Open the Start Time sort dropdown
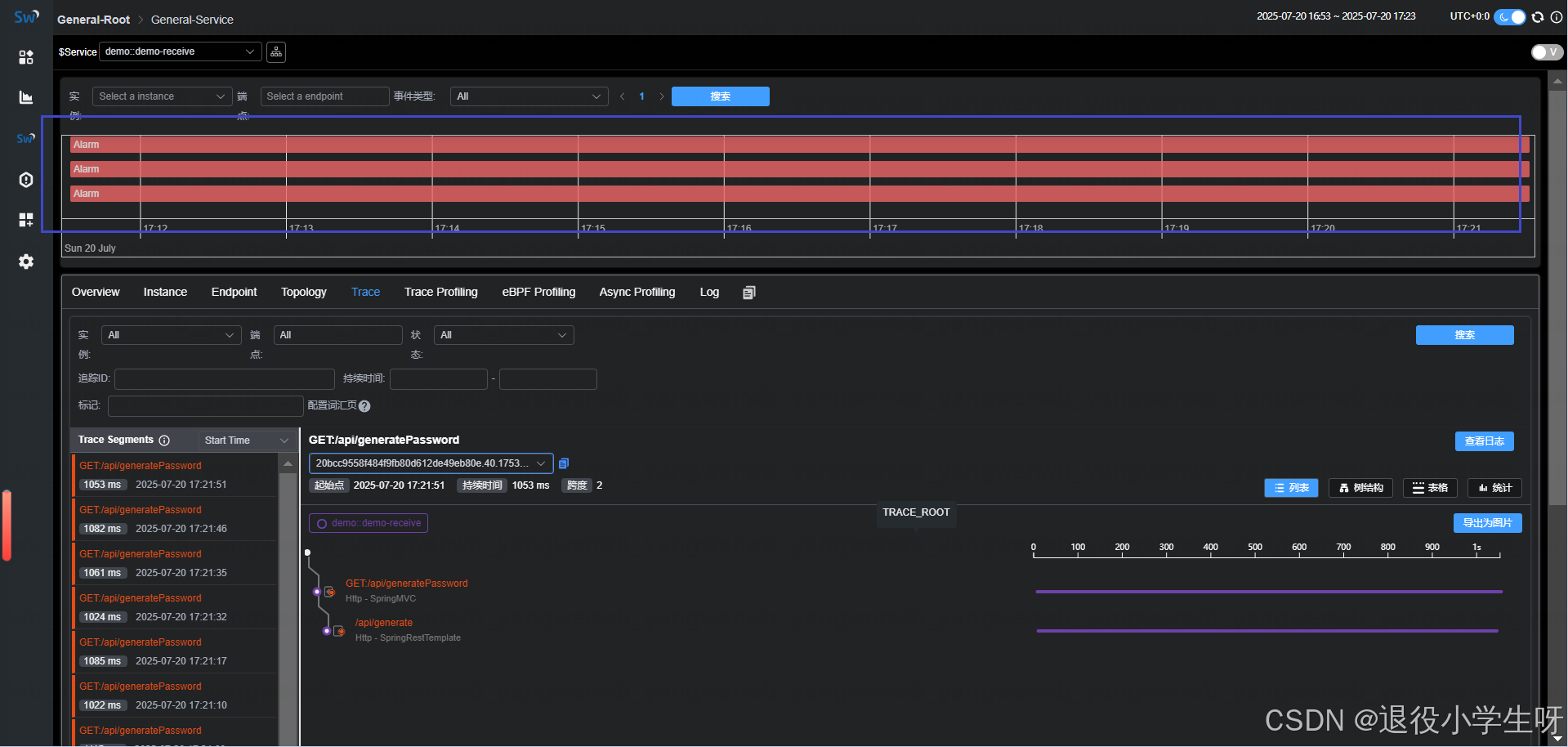 pos(246,441)
